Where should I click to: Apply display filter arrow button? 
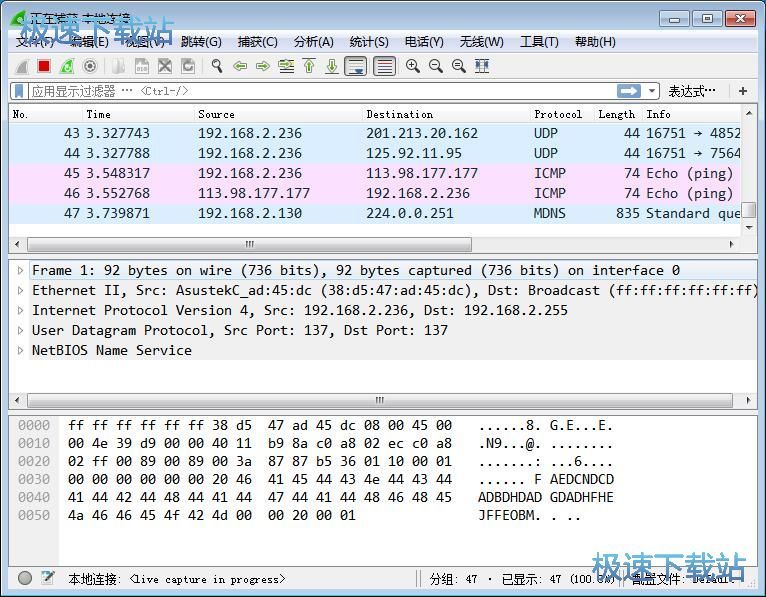[629, 91]
